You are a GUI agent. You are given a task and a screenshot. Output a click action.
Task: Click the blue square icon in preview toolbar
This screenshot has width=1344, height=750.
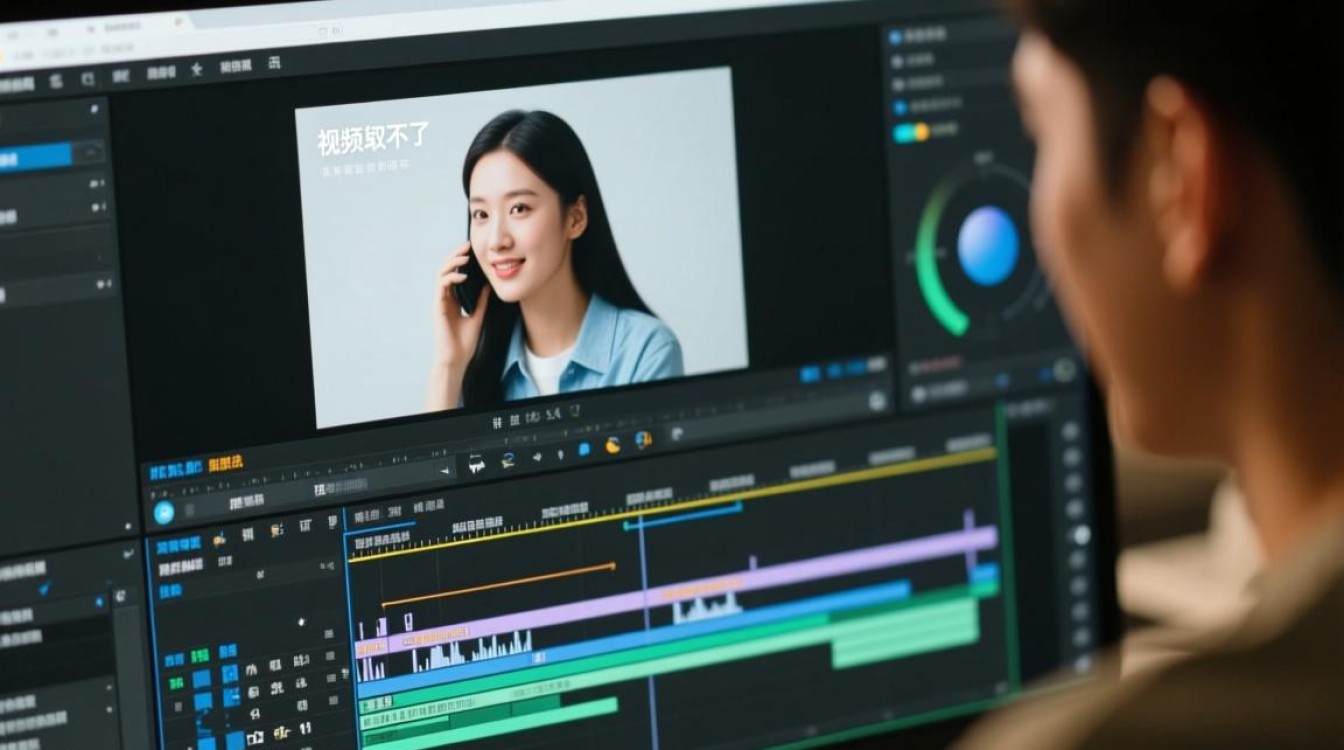click(x=584, y=449)
